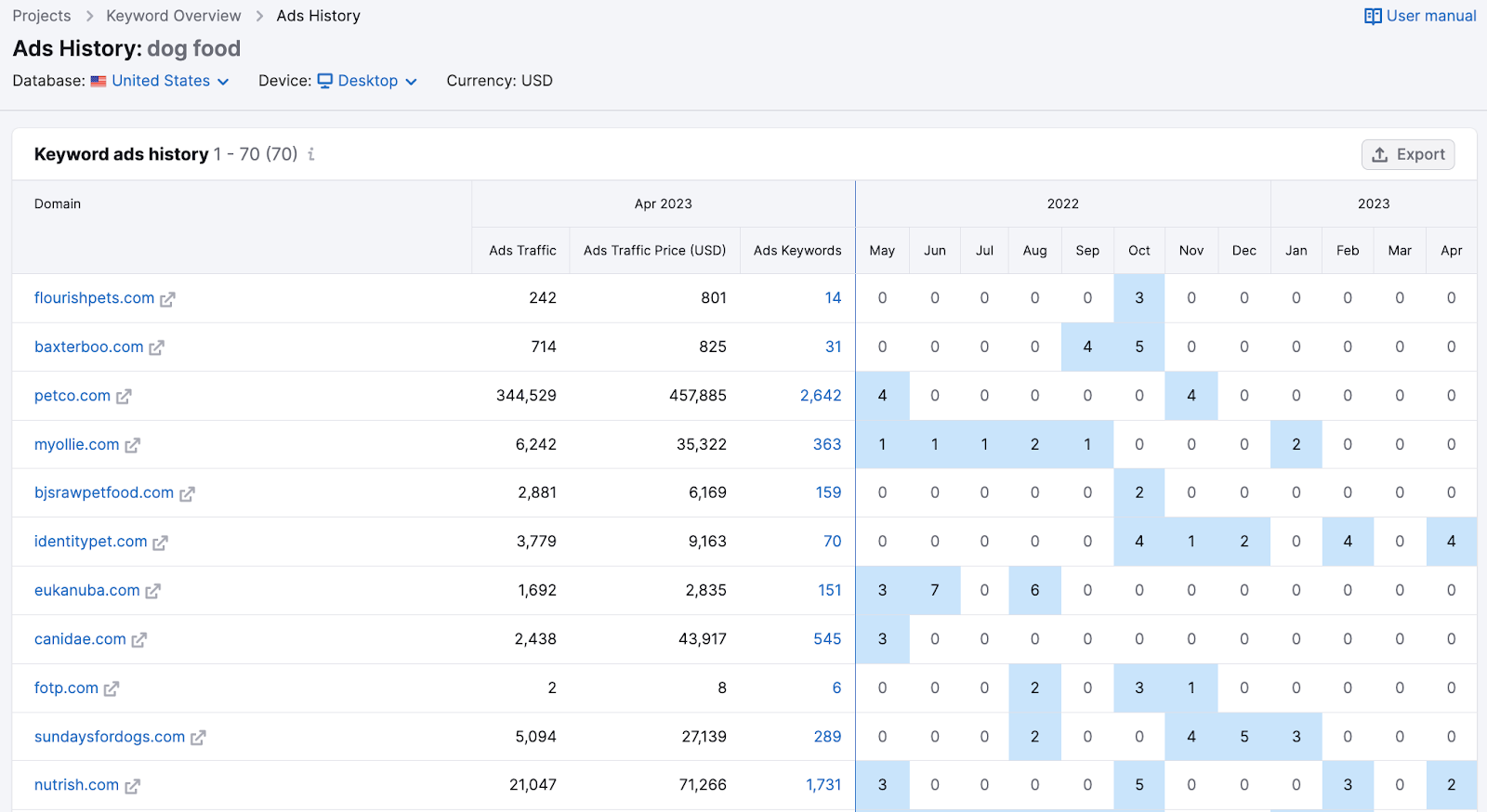Open external link icon next to sundaysfordogs.com
Image resolution: width=1487 pixels, height=812 pixels.
click(198, 738)
